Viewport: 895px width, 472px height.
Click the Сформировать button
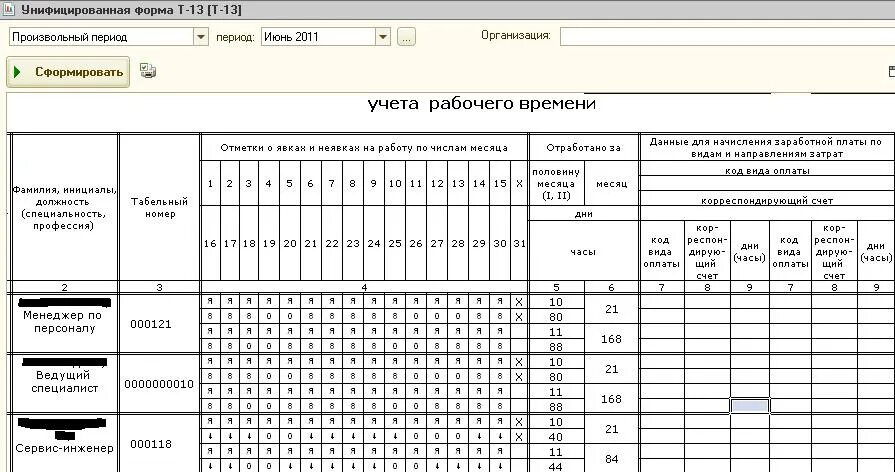pyautogui.click(x=68, y=72)
